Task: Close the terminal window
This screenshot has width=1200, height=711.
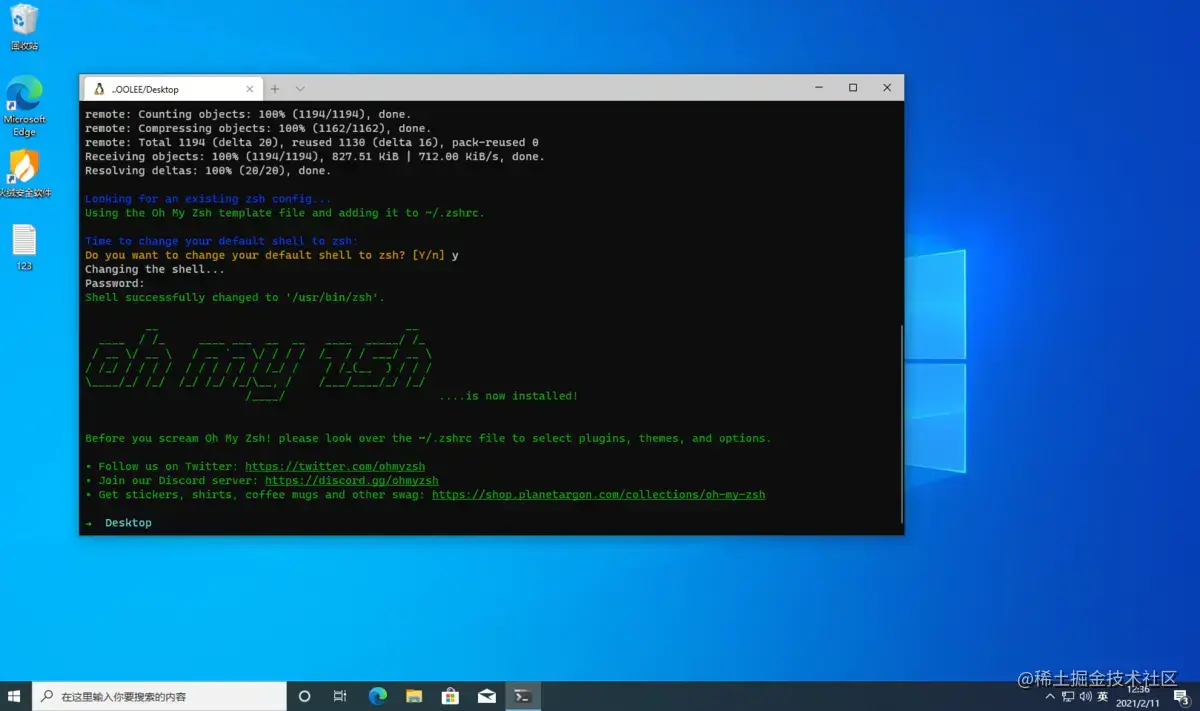Action: pyautogui.click(x=887, y=88)
